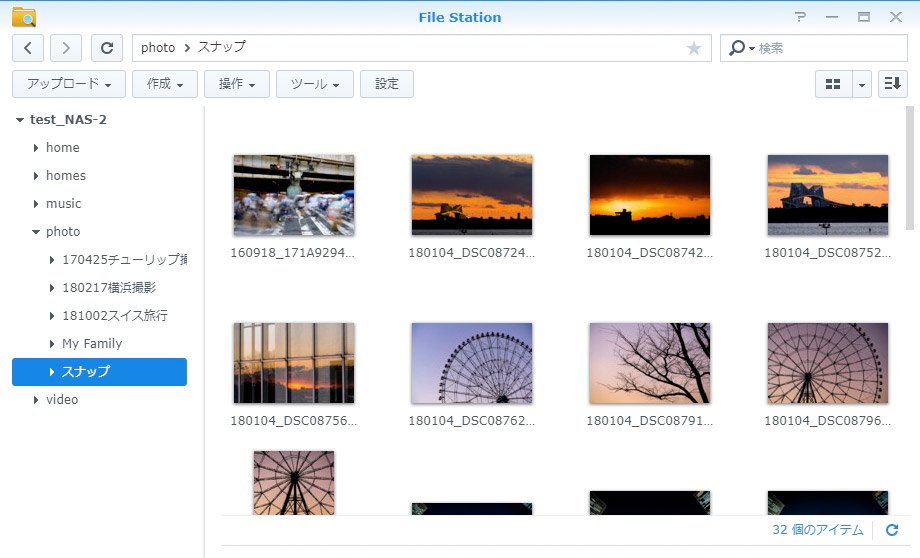Select thumbnail 180104_DSC08724 sunset photo
Screen dimensions: 920x558
(x=472, y=195)
